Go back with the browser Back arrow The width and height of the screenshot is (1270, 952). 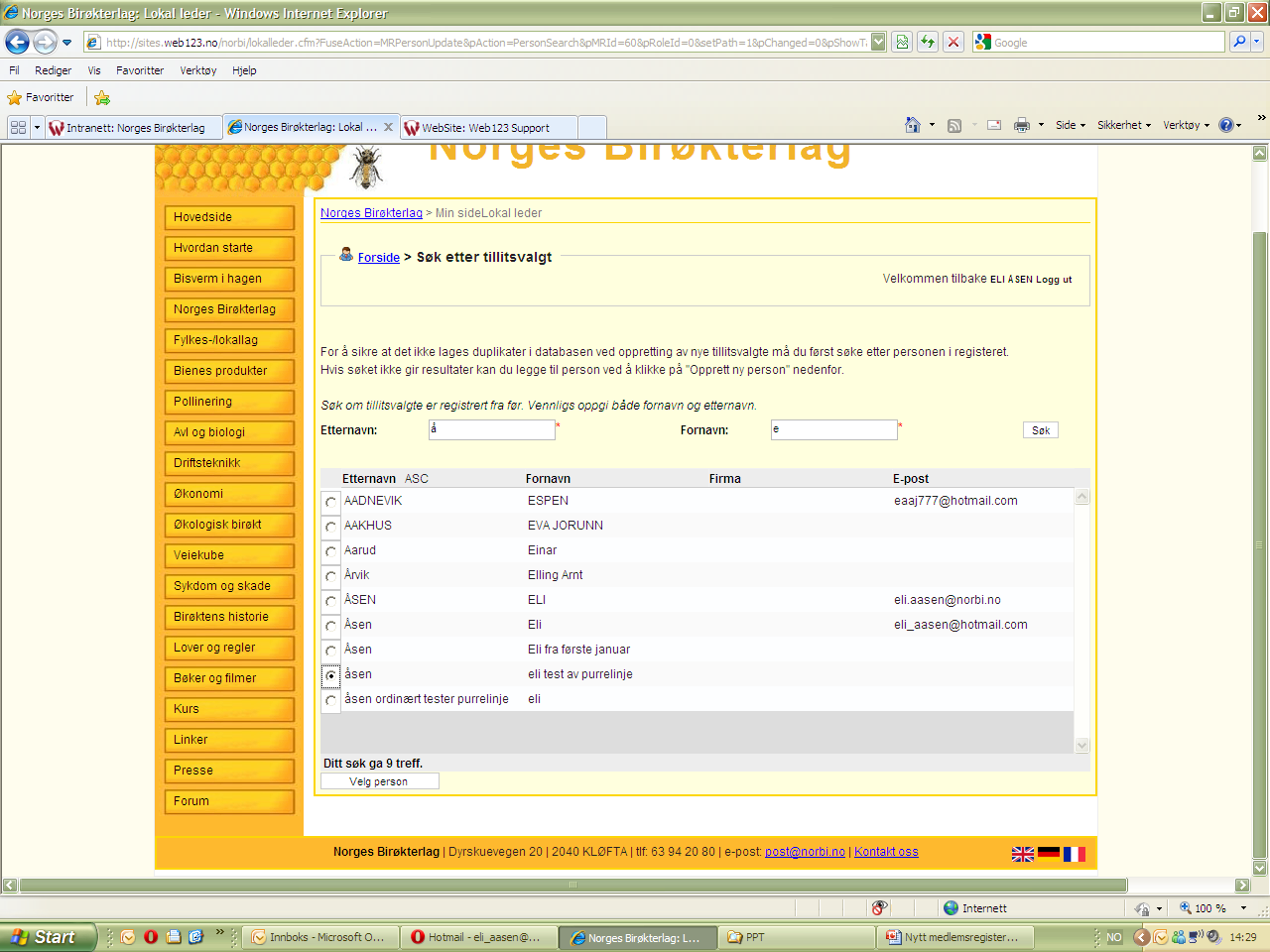[17, 42]
